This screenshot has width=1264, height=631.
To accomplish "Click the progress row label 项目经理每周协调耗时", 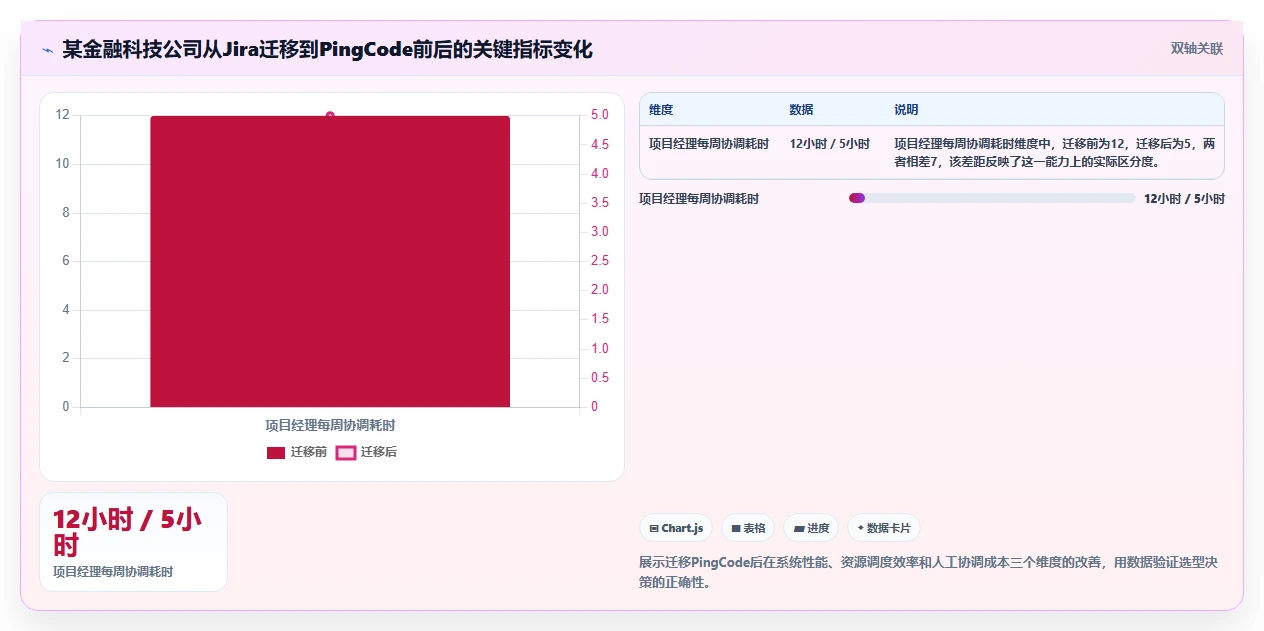I will (x=699, y=199).
